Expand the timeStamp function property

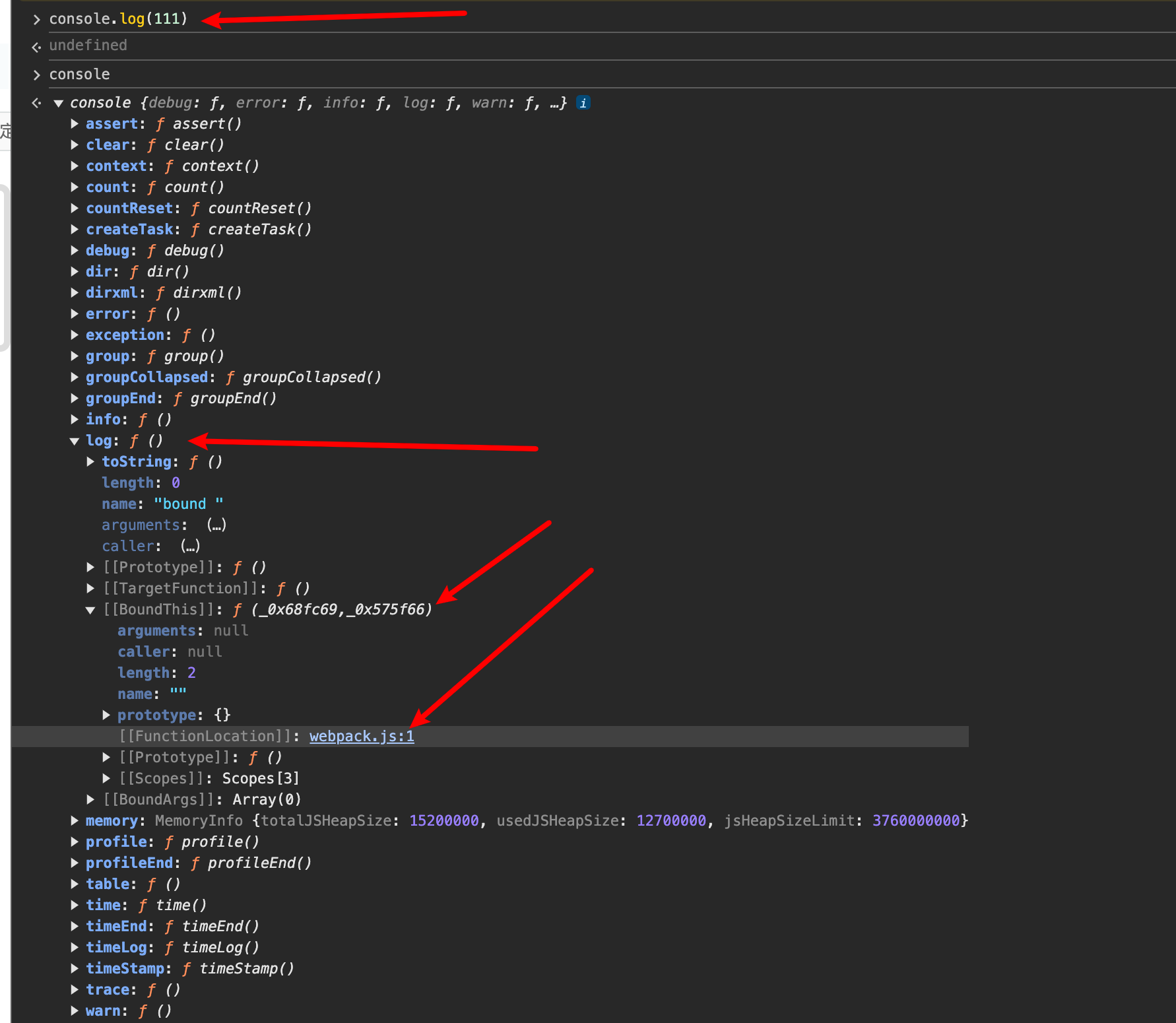click(x=75, y=968)
